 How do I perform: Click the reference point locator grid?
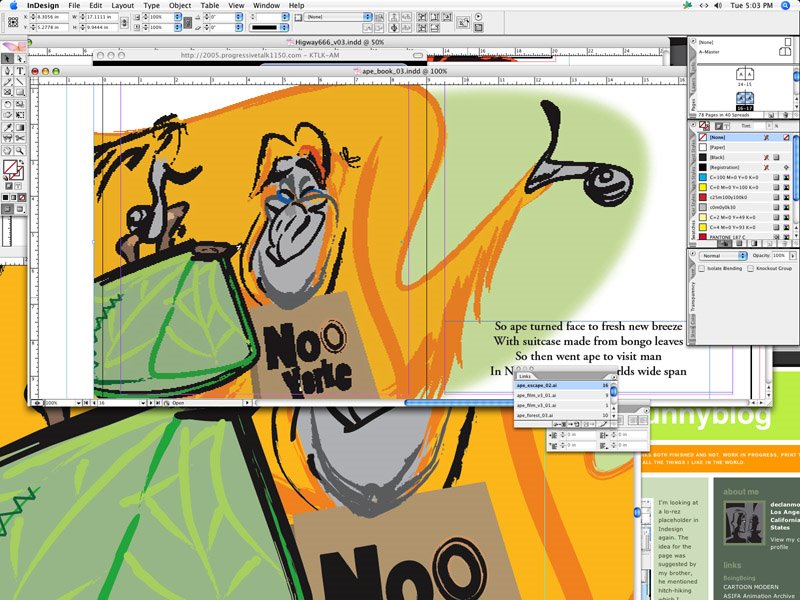pos(13,22)
